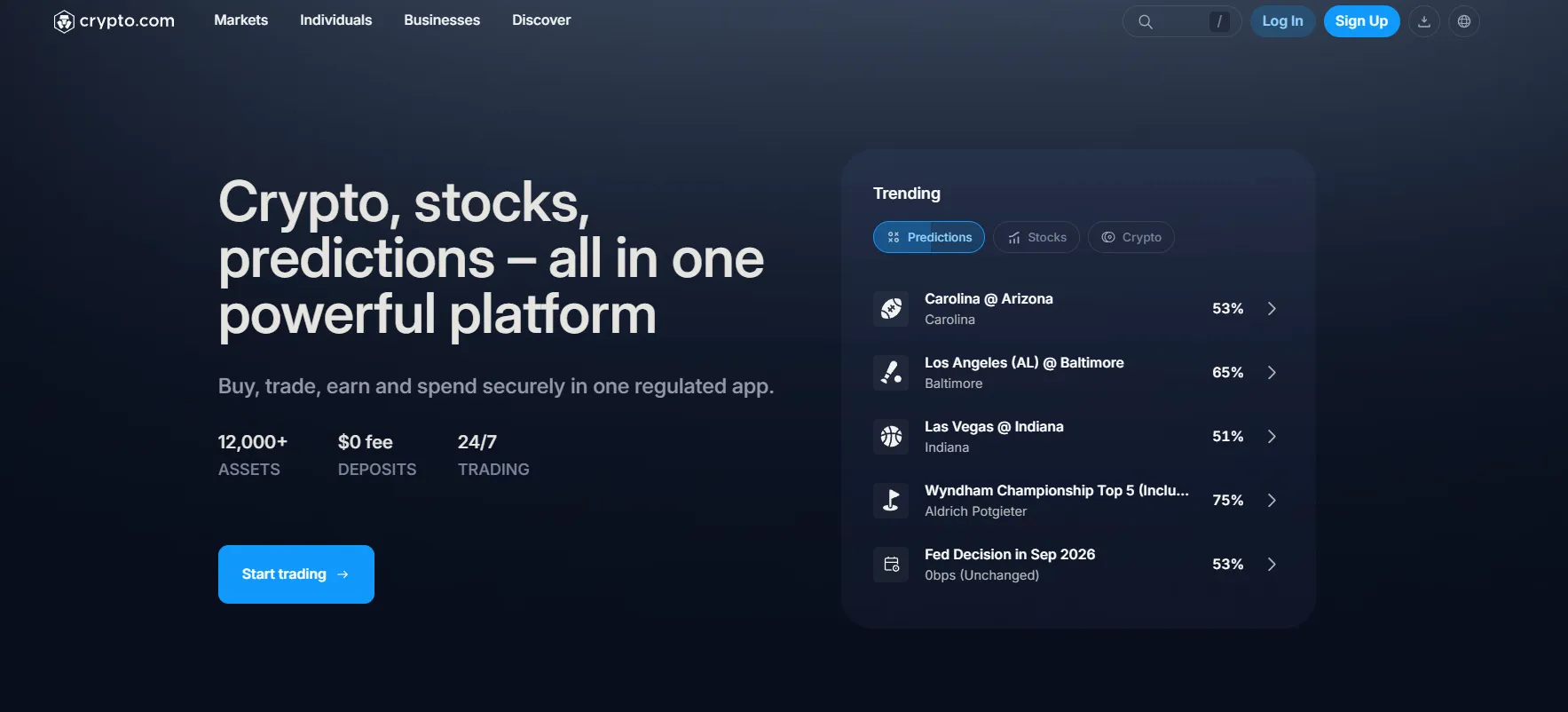Viewport: 1568px width, 712px height.
Task: Click the Aldrich Potgieter subtitle
Action: (975, 511)
